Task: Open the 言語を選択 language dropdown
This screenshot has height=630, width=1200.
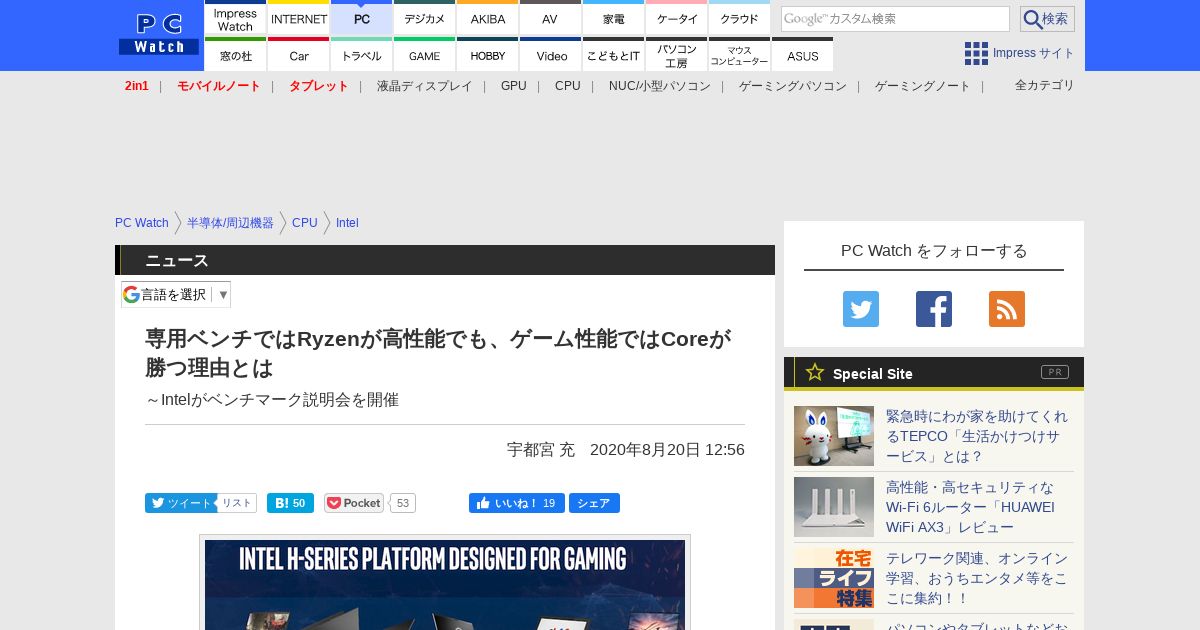Action: point(176,294)
